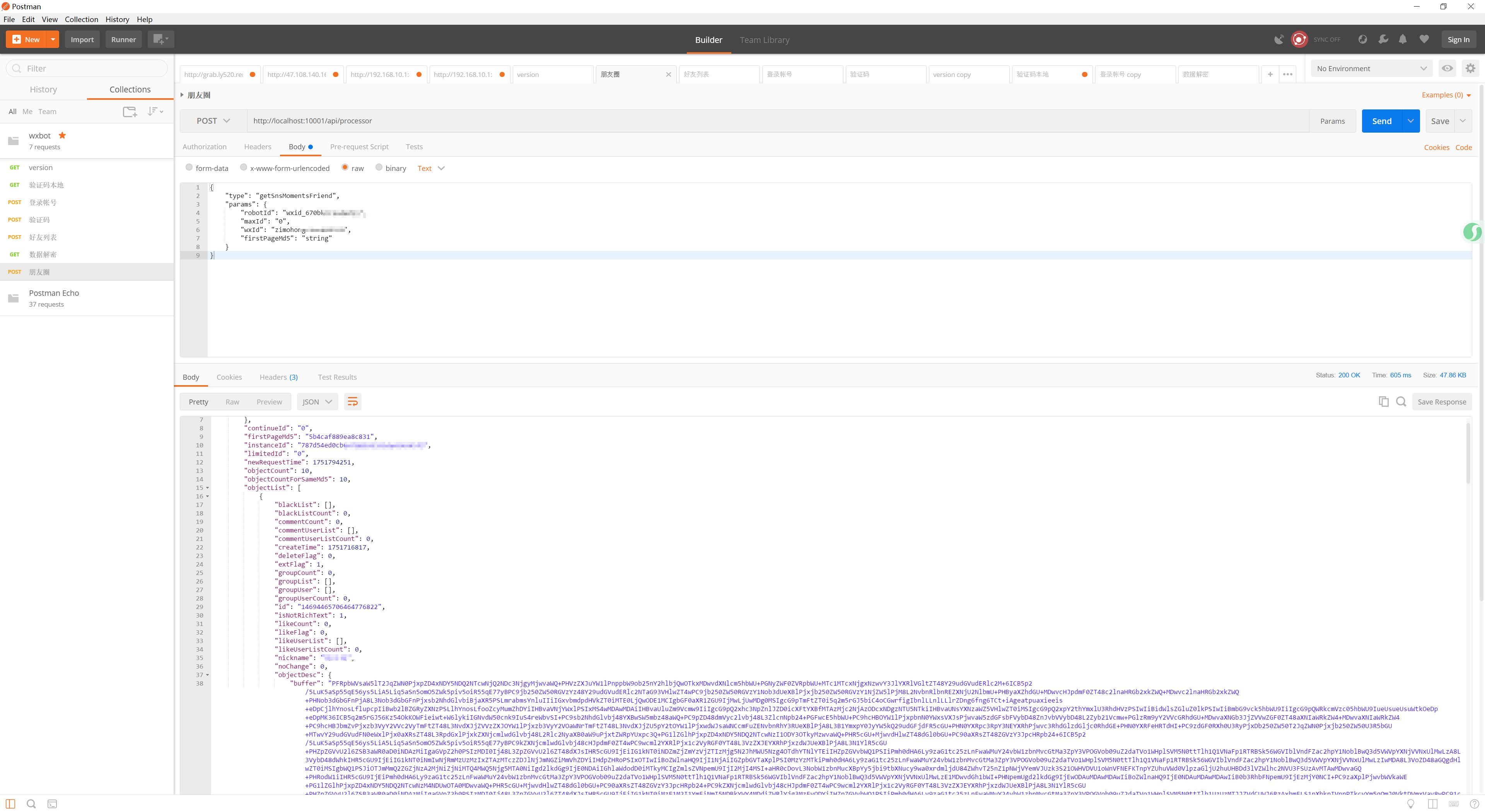The width and height of the screenshot is (1485, 812).
Task: Click the sync status icon
Action: point(1299,39)
